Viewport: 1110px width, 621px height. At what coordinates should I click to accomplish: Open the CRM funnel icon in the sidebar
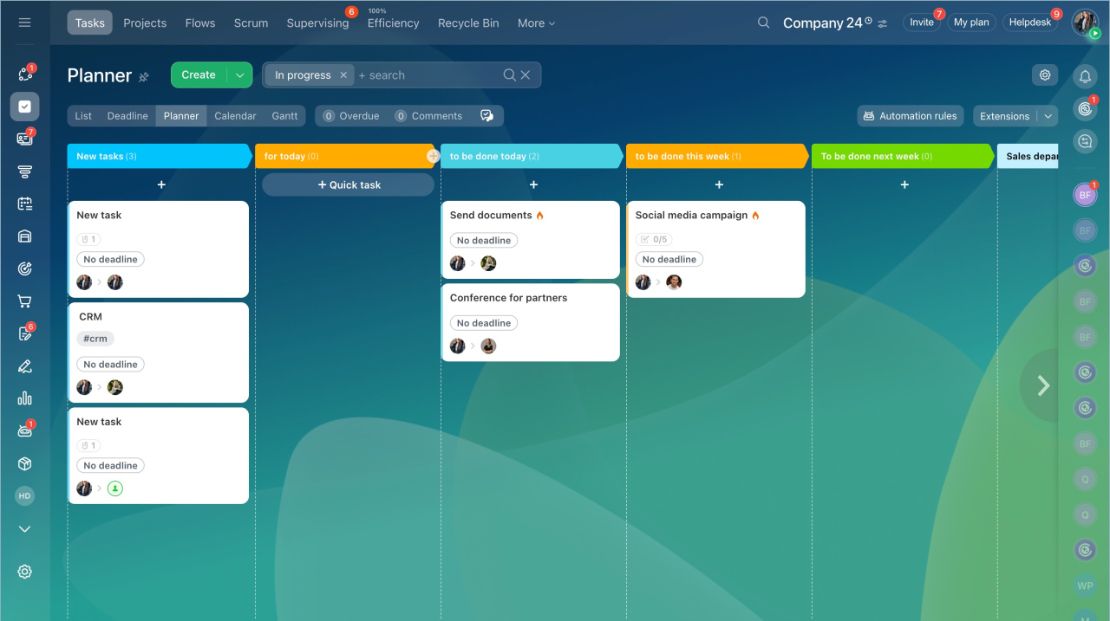click(25, 171)
